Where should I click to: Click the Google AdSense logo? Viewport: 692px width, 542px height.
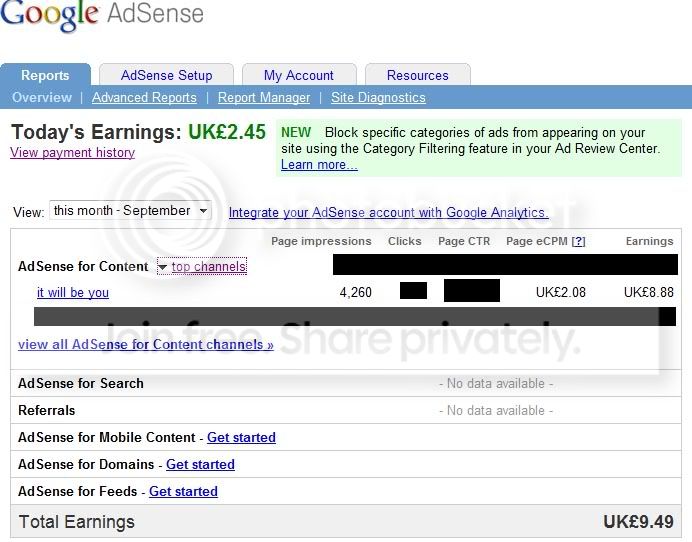point(102,15)
